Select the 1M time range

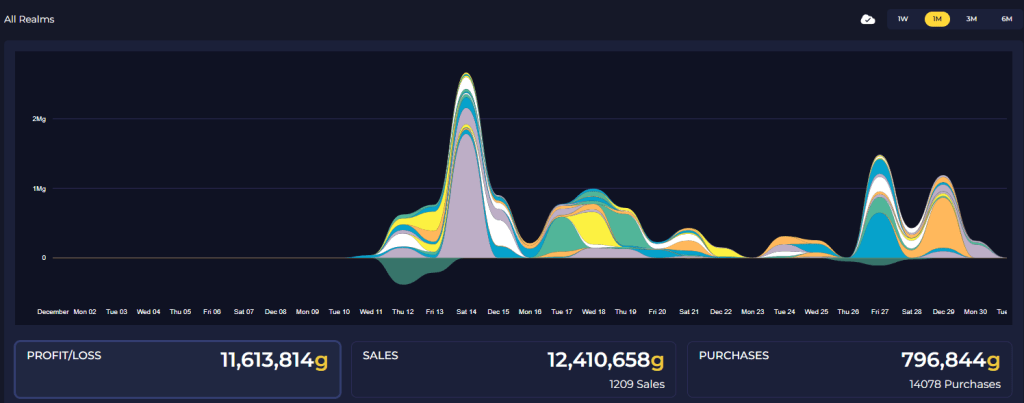(937, 19)
